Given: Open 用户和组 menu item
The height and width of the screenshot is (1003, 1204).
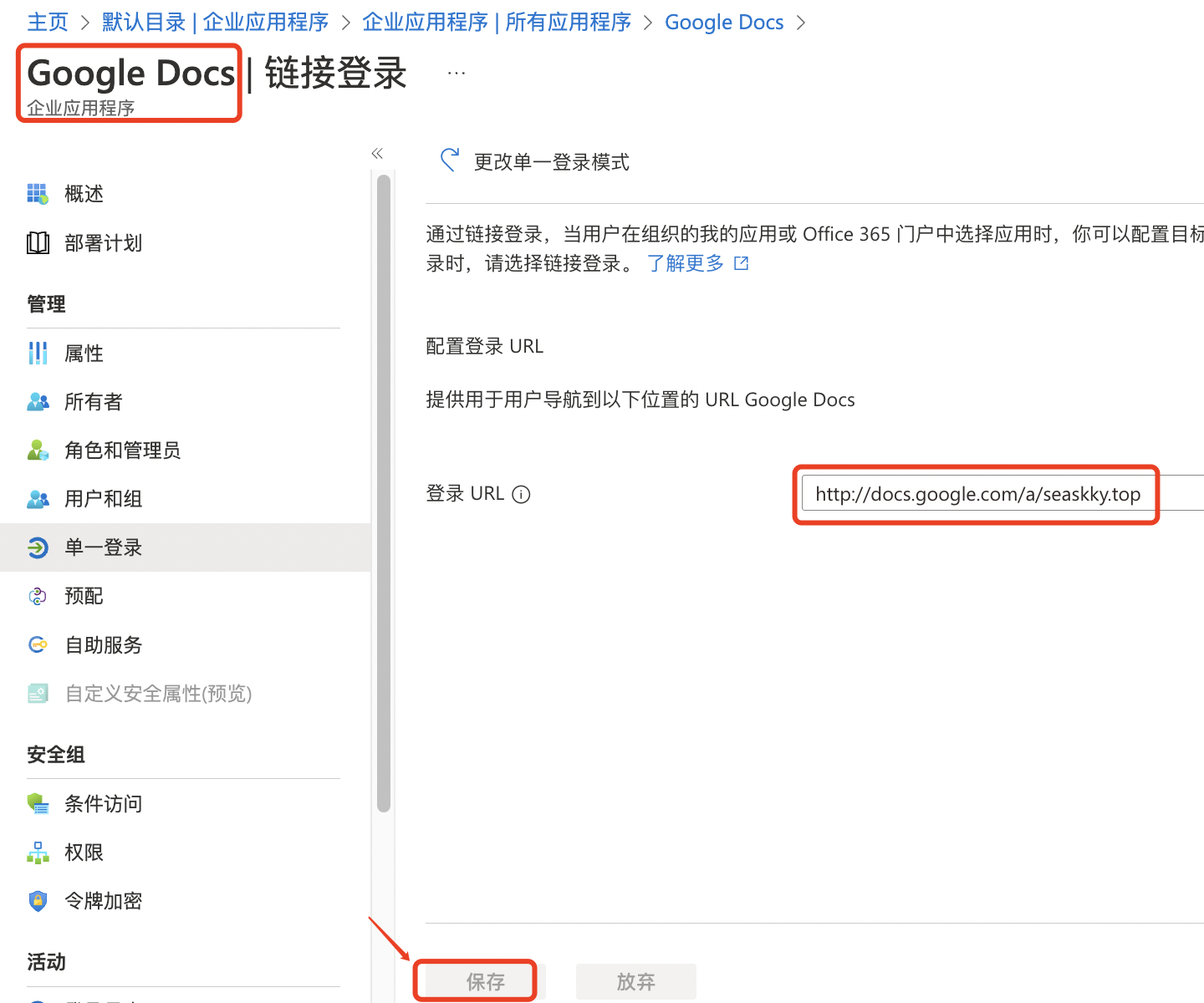Looking at the screenshot, I should 185,499.
